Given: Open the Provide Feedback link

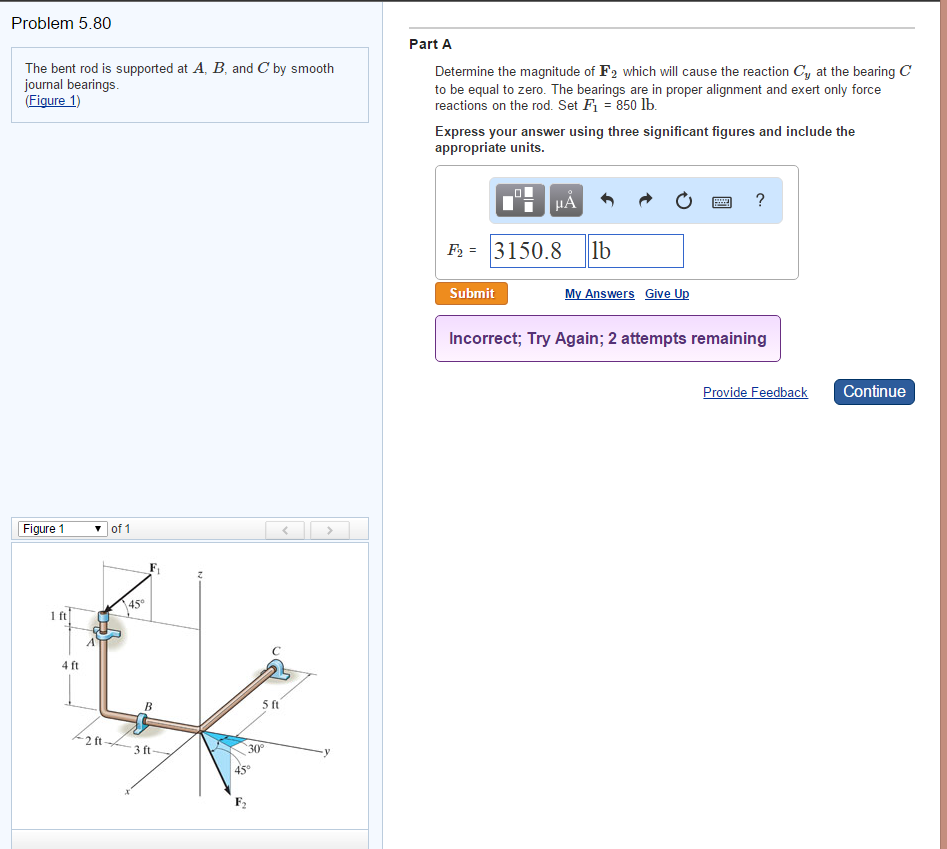Looking at the screenshot, I should 755,392.
